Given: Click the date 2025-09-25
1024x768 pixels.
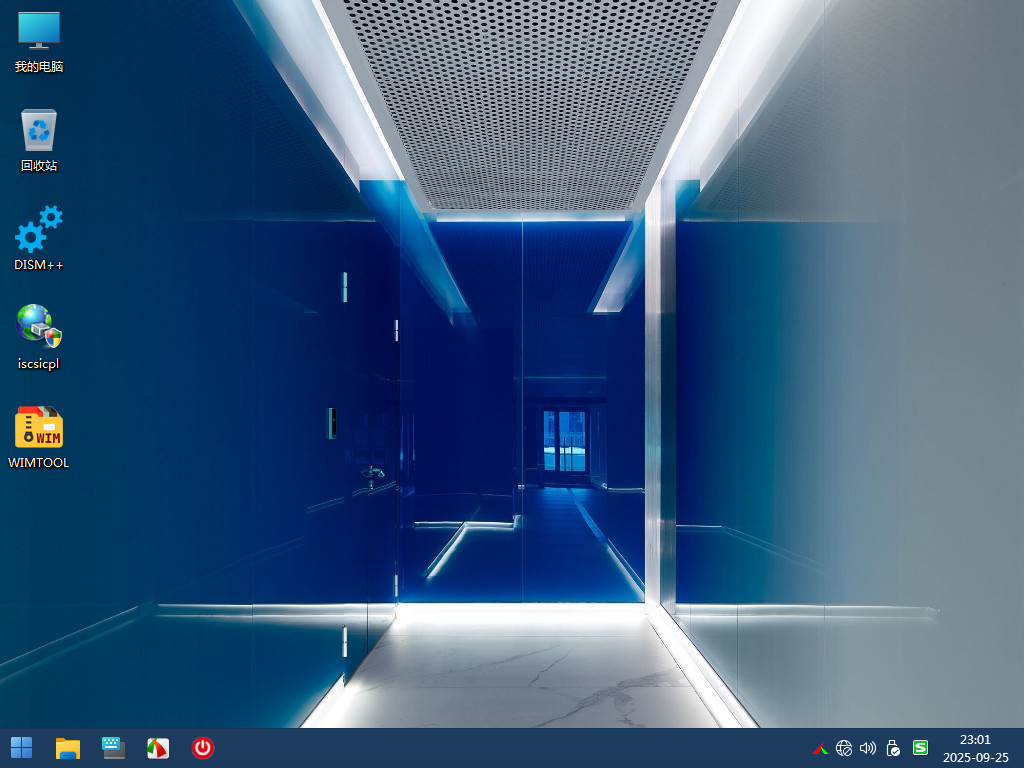Looking at the screenshot, I should [976, 758].
